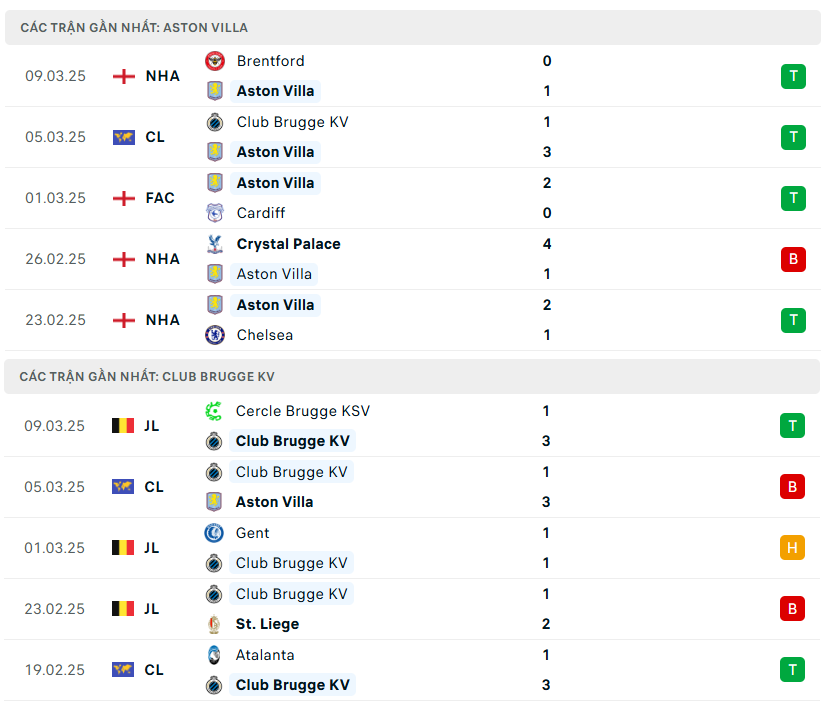
Task: Click the England flag beside FAC
Action: point(124,198)
